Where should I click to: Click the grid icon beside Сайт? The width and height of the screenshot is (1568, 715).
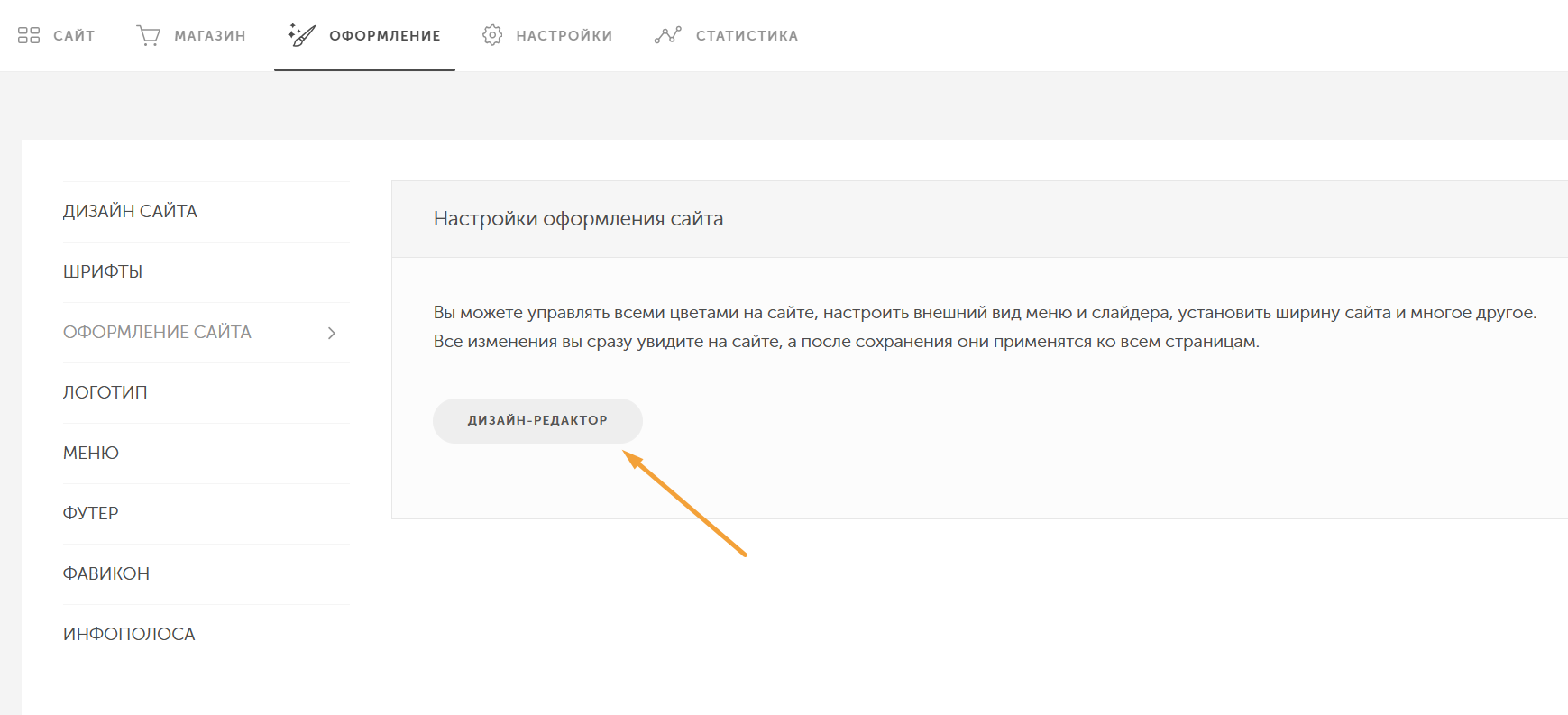click(29, 35)
